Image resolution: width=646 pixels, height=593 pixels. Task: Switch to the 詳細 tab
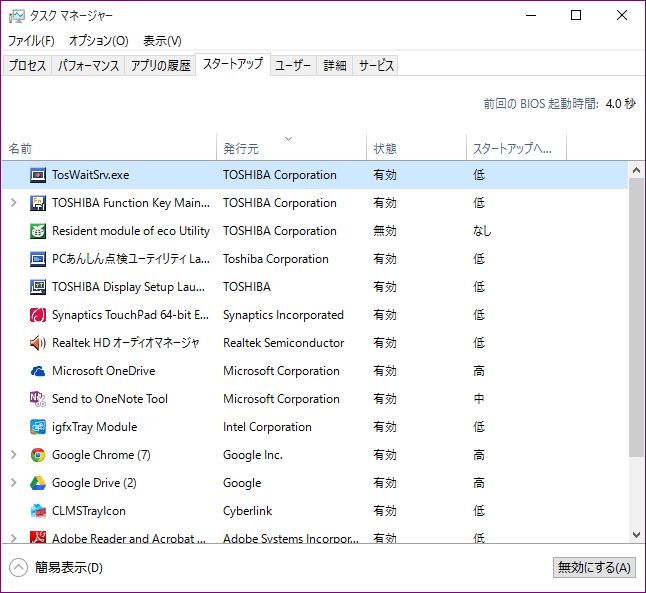(335, 66)
